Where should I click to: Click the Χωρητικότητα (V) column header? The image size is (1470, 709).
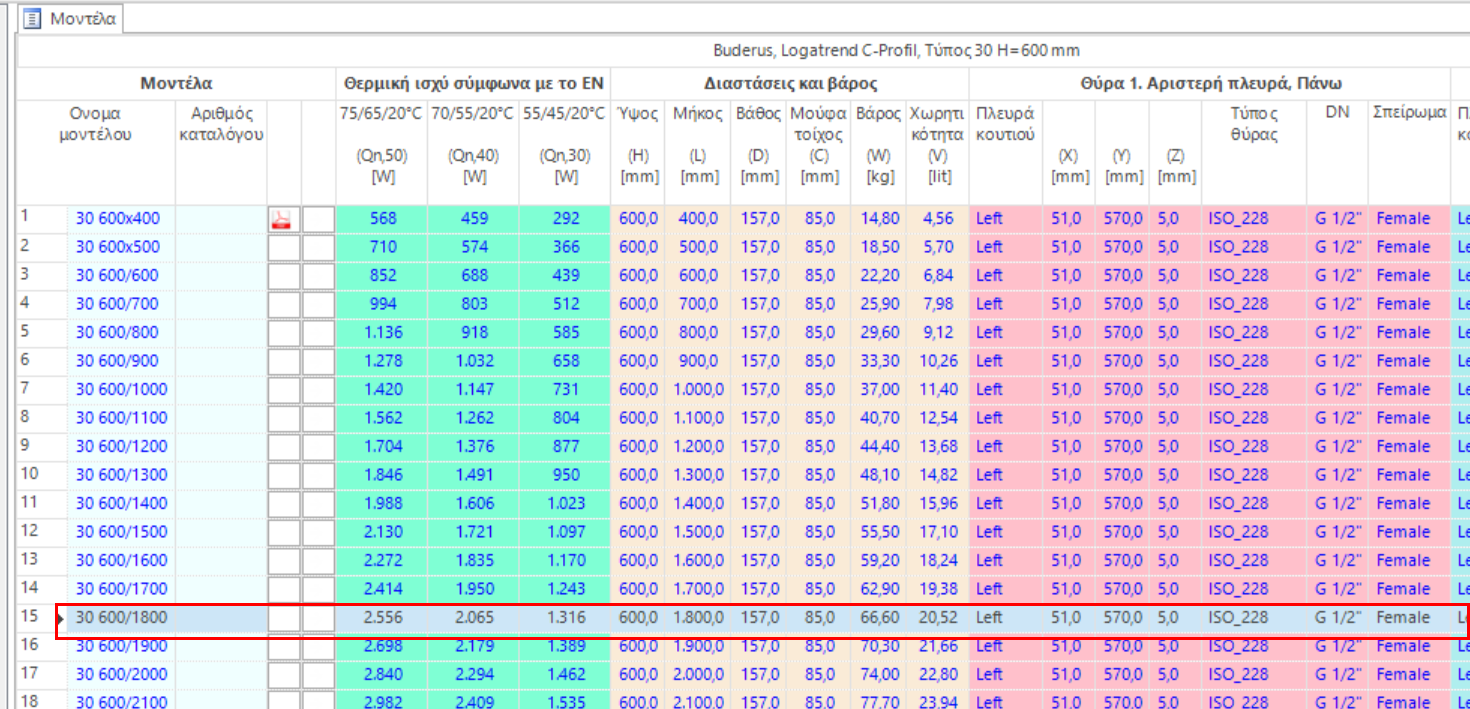(938, 150)
